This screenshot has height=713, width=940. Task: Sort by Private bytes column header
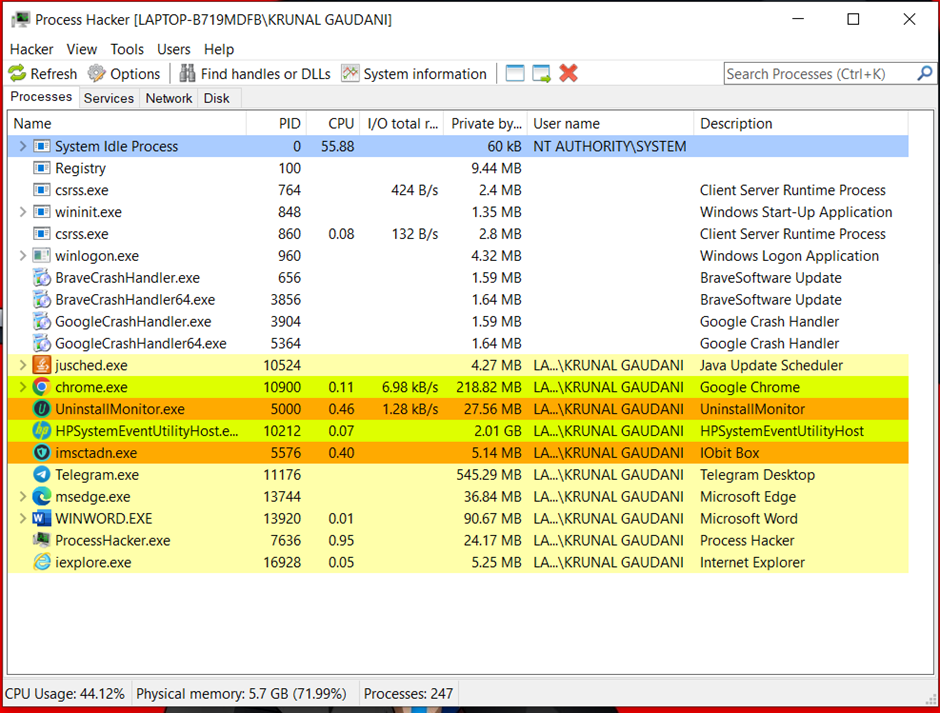click(x=486, y=124)
